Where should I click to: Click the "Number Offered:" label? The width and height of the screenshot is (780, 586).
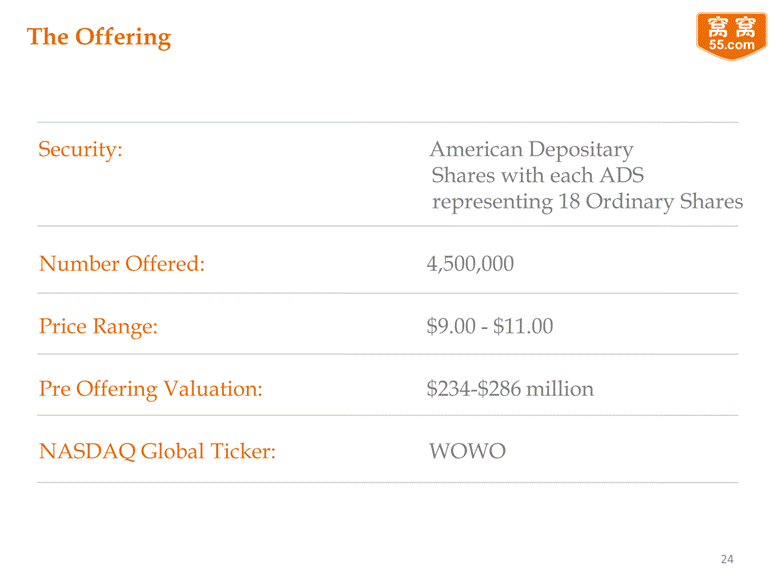click(121, 264)
